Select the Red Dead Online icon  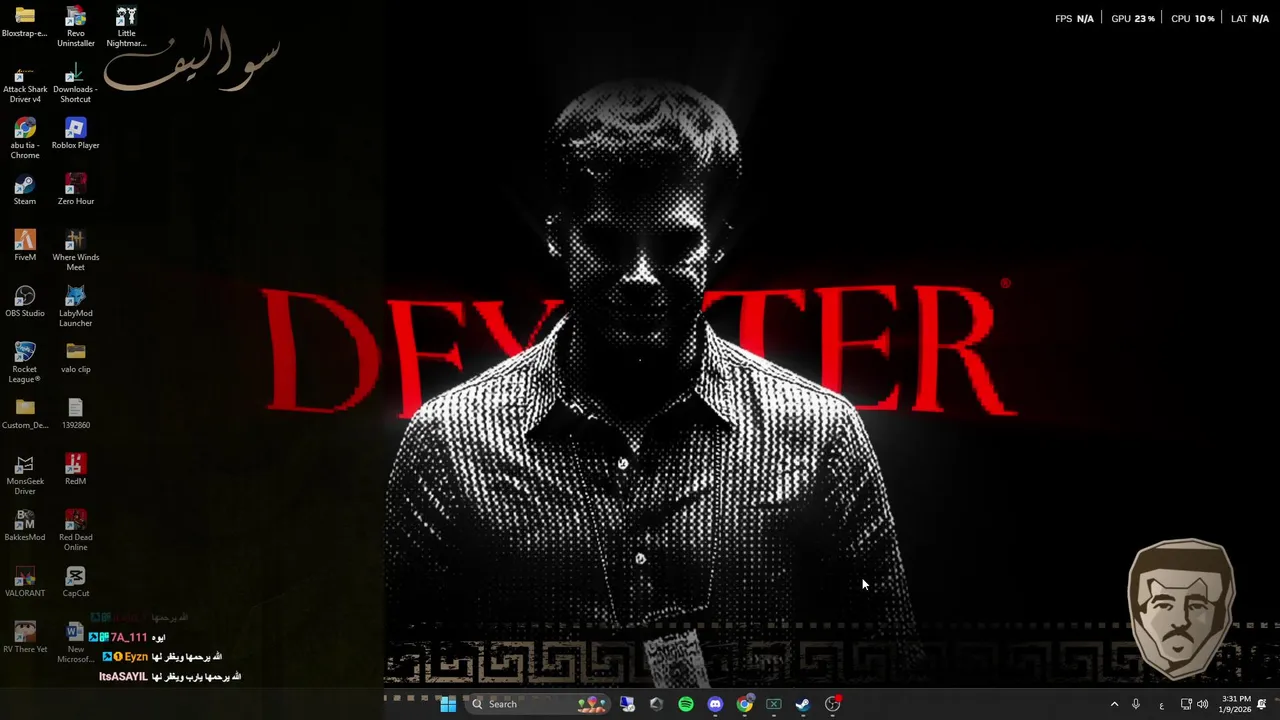pyautogui.click(x=76, y=531)
